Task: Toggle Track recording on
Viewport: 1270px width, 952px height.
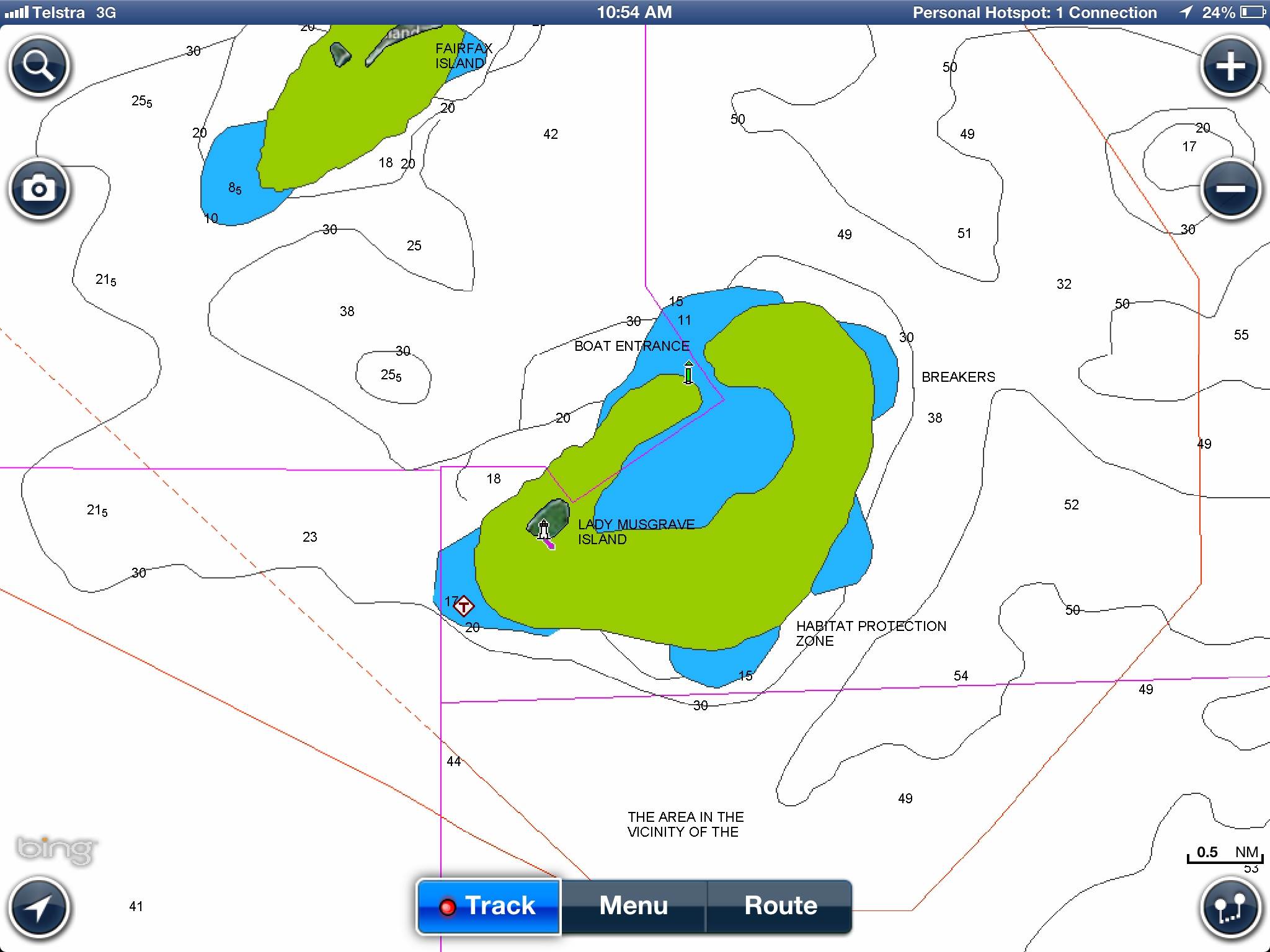Action: (489, 906)
